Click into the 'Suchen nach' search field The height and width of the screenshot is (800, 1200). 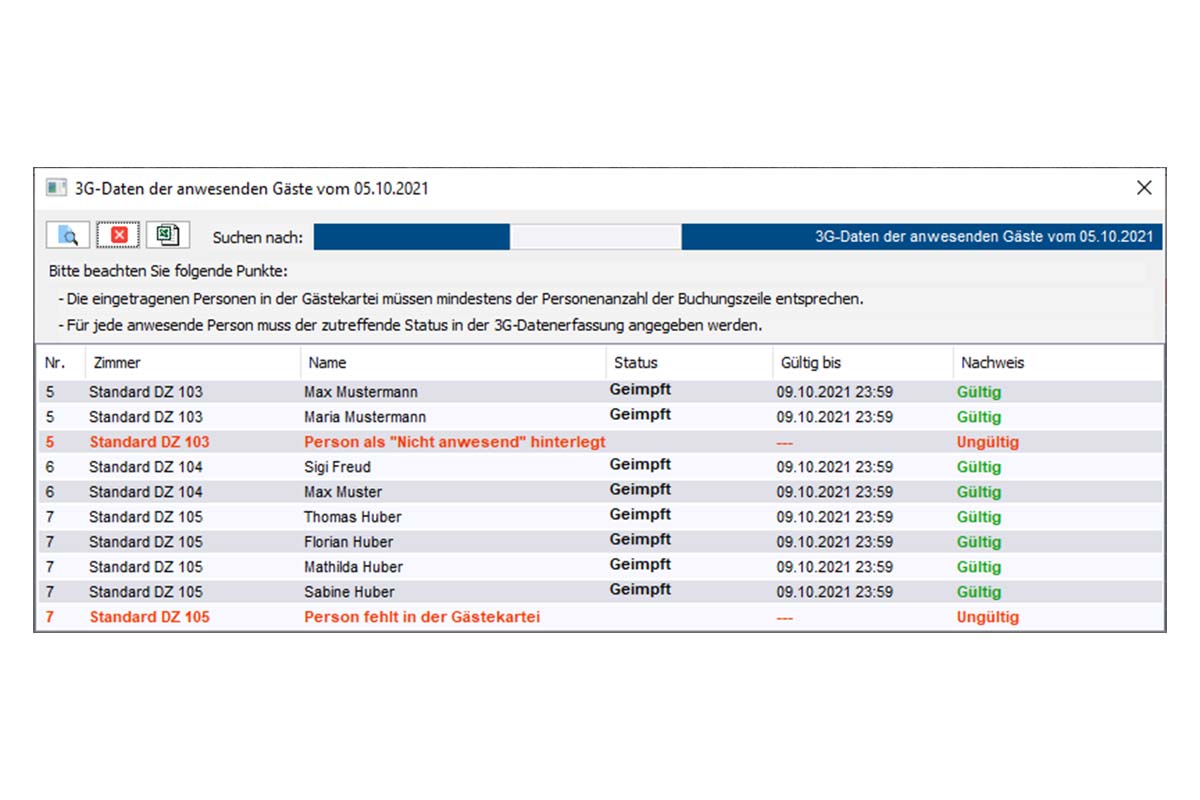click(595, 237)
